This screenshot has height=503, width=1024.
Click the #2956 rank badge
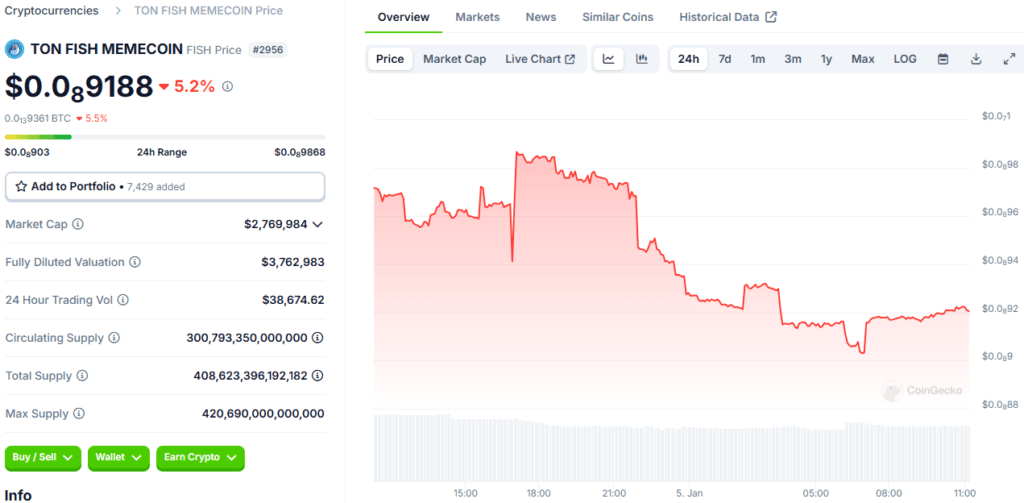click(x=268, y=50)
